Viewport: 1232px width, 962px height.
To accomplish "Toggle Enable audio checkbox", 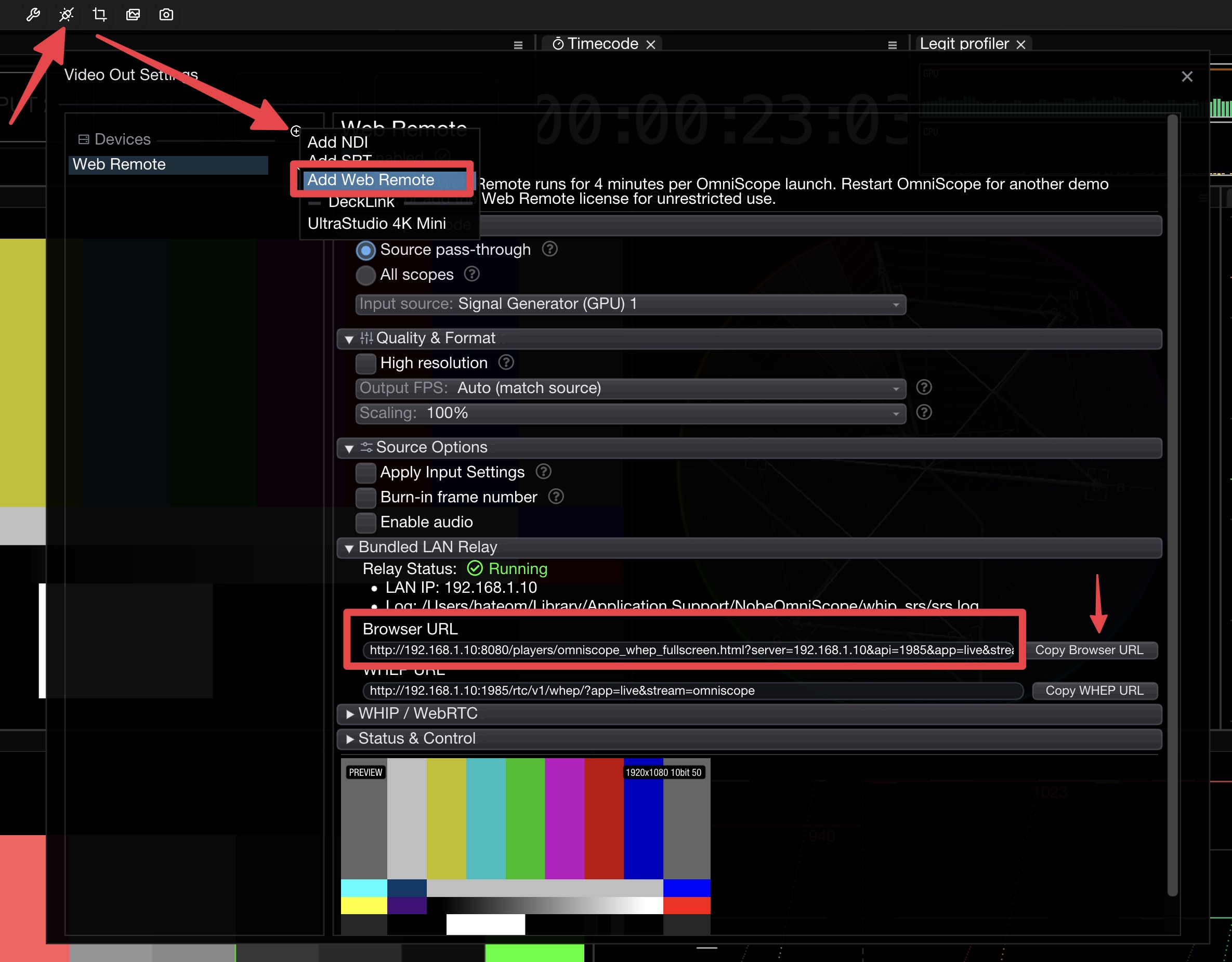I will 365,522.
